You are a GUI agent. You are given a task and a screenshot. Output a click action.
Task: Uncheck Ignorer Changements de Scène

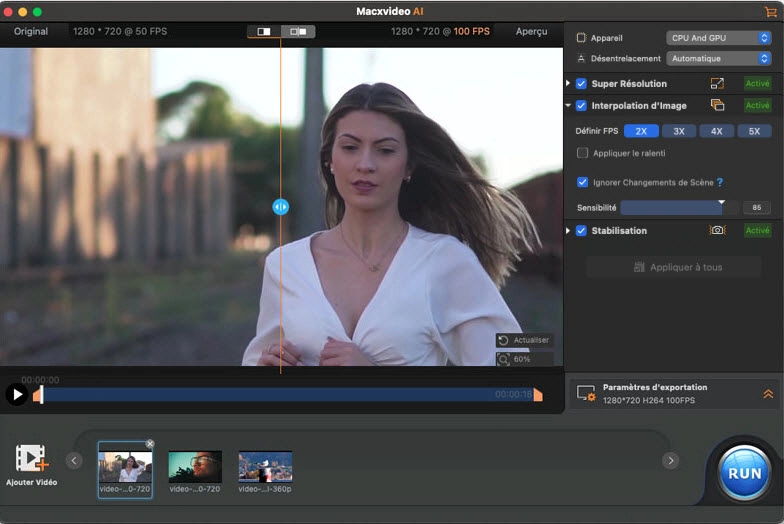pyautogui.click(x=582, y=182)
